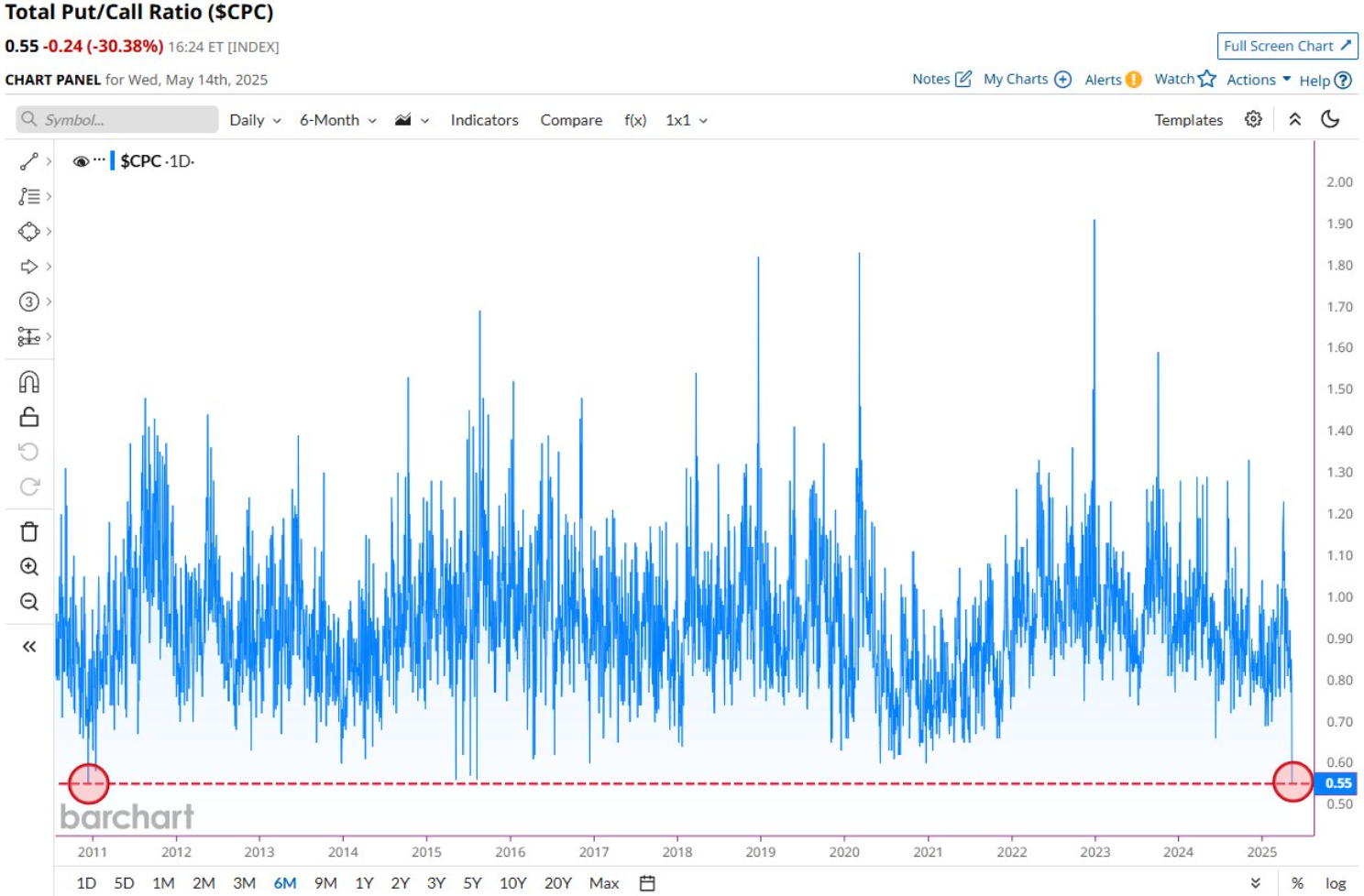
Task: Select the trendline drawing tool
Action: (28, 161)
